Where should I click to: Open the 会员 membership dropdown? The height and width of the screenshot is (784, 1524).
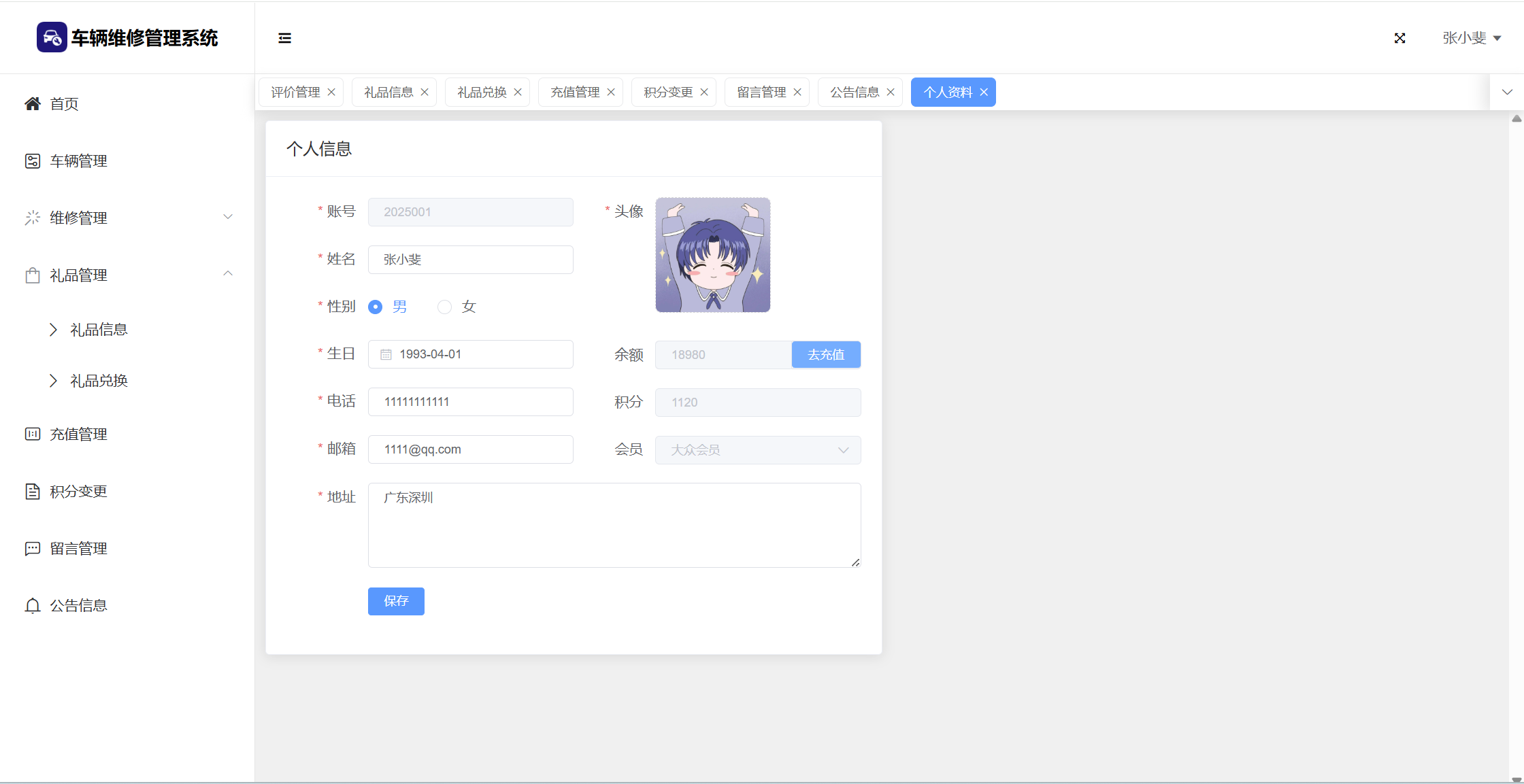tap(757, 450)
